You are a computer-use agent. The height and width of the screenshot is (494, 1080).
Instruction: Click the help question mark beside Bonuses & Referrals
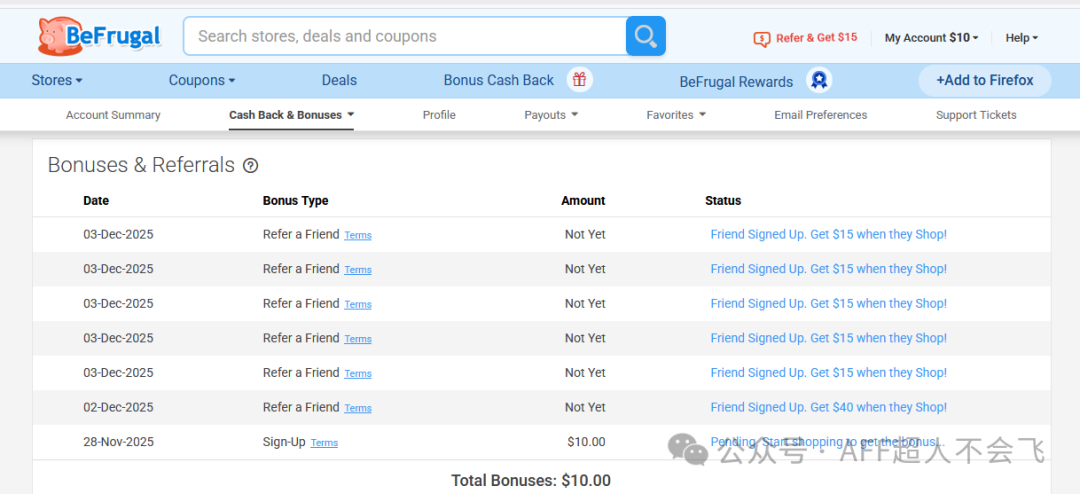click(251, 166)
